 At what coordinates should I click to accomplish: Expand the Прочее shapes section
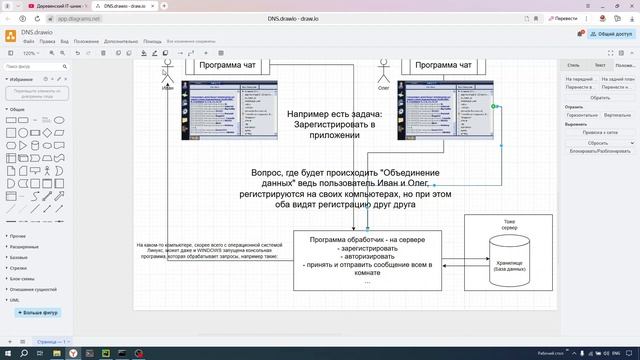click(x=16, y=236)
